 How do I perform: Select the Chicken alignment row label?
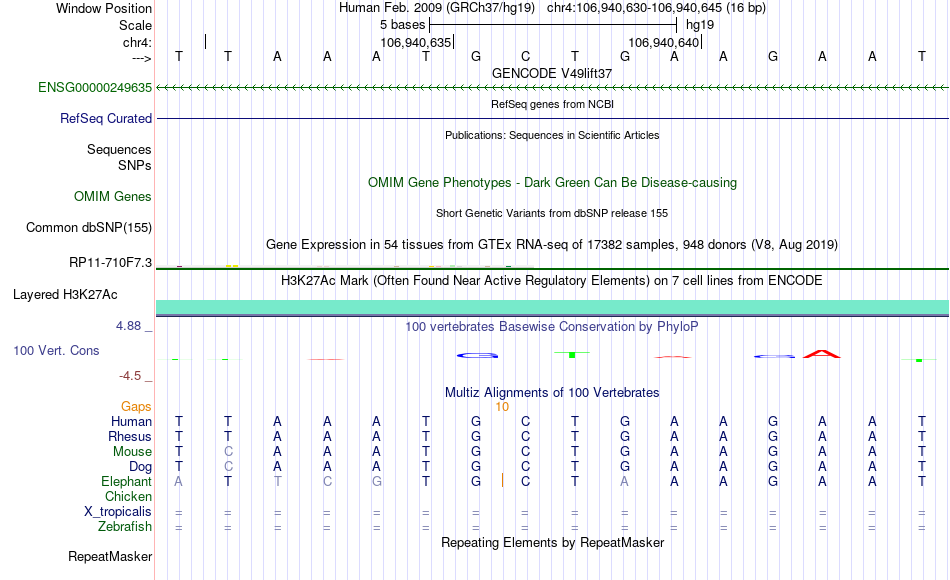coord(128,496)
